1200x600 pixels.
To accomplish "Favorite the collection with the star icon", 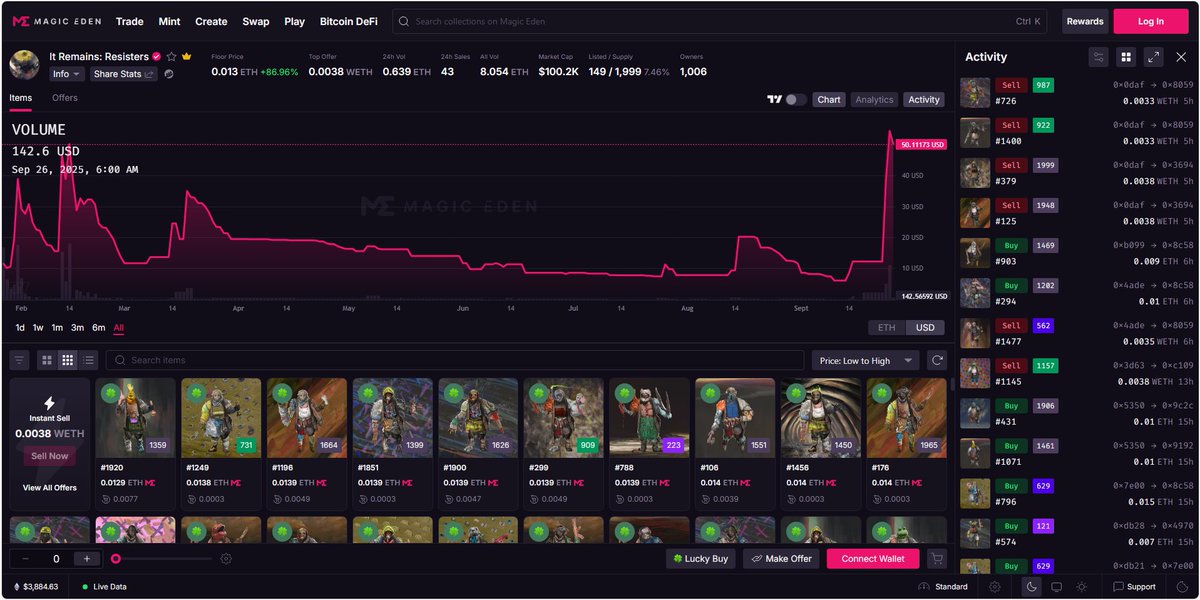I will click(171, 57).
